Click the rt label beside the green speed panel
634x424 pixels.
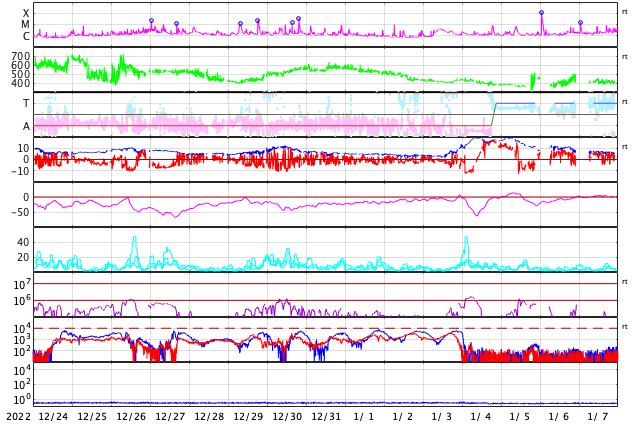point(624,57)
